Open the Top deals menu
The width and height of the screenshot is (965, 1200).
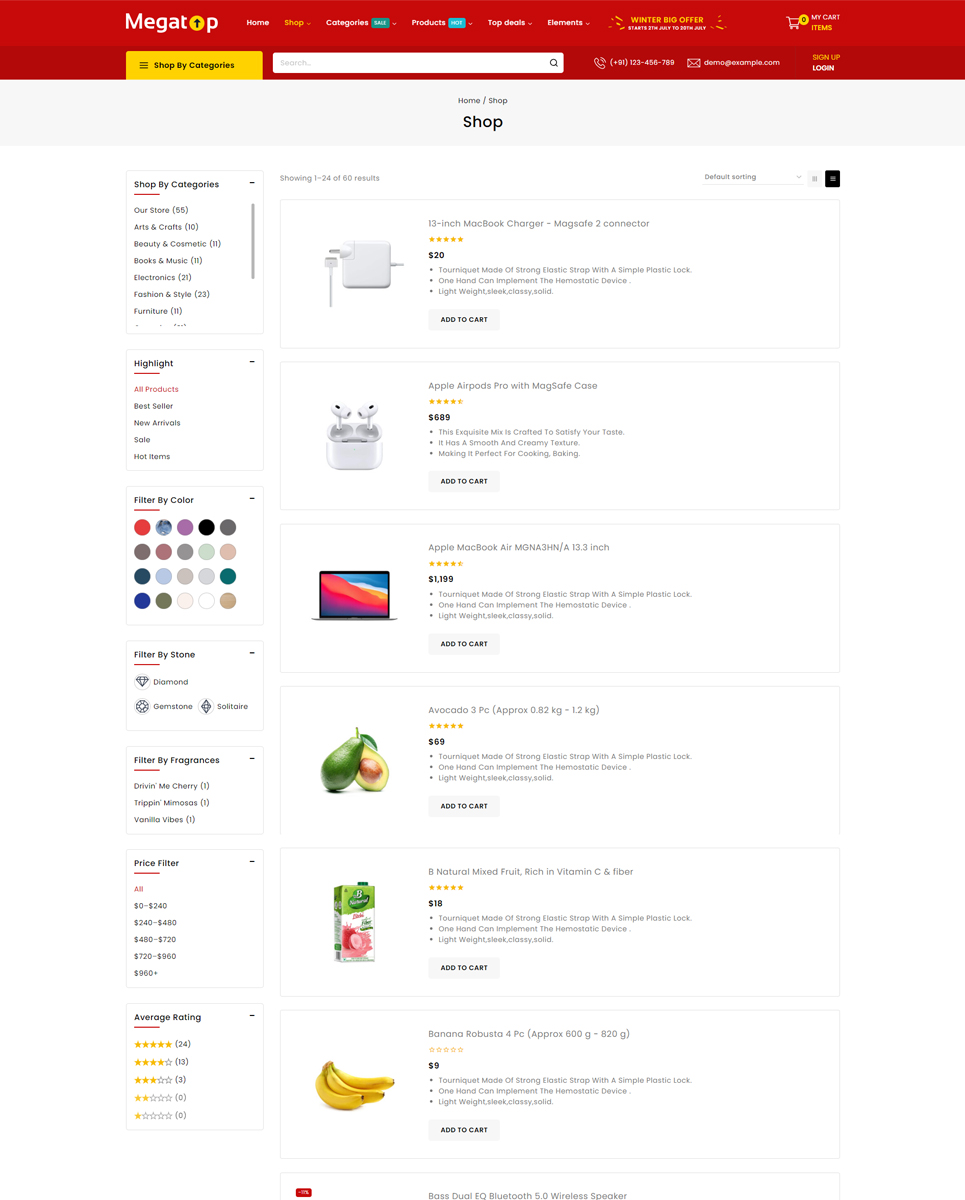[x=509, y=22]
